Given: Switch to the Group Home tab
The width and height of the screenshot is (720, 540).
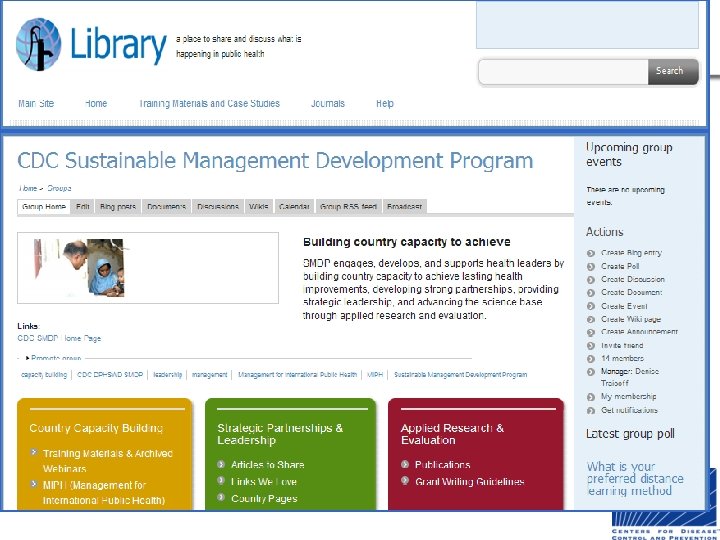Looking at the screenshot, I should tap(44, 207).
